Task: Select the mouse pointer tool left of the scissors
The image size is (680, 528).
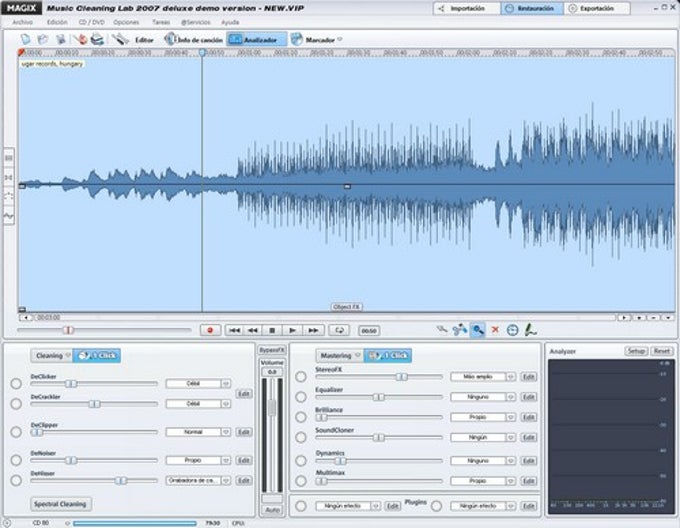Action: pyautogui.click(x=442, y=329)
